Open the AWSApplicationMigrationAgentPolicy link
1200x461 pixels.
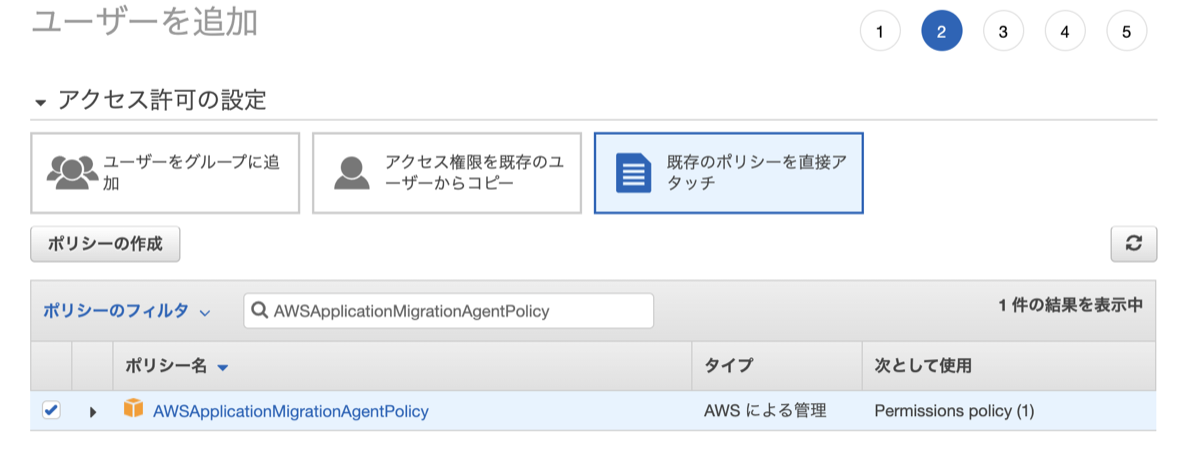(x=291, y=411)
